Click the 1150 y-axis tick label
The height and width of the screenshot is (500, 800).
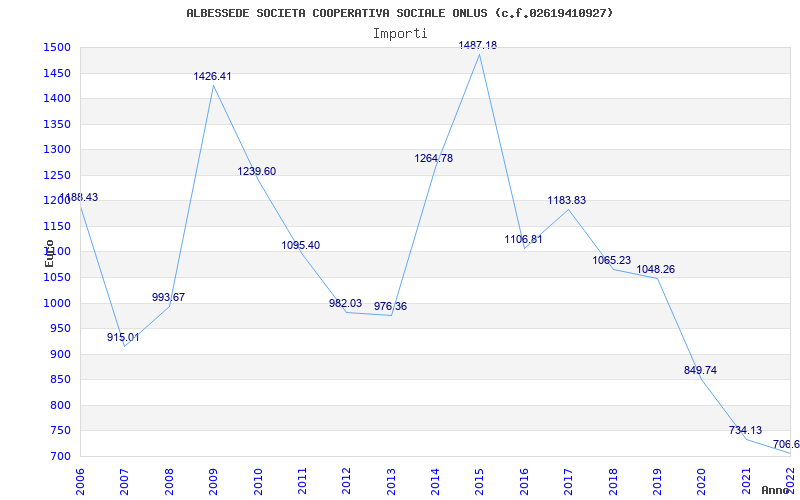tap(58, 227)
